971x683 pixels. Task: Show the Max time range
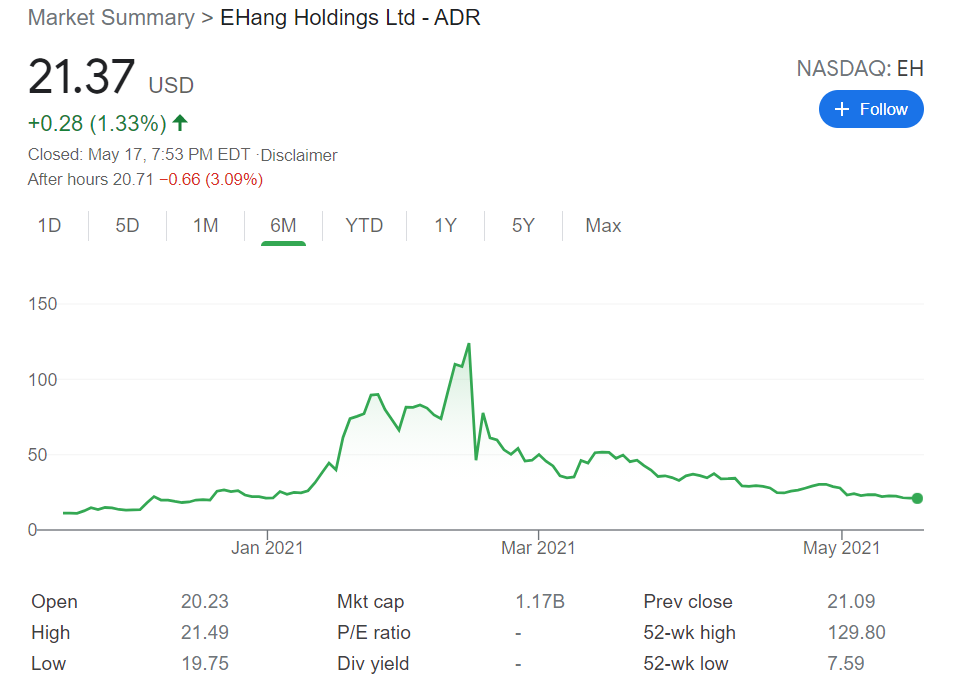[x=603, y=225]
